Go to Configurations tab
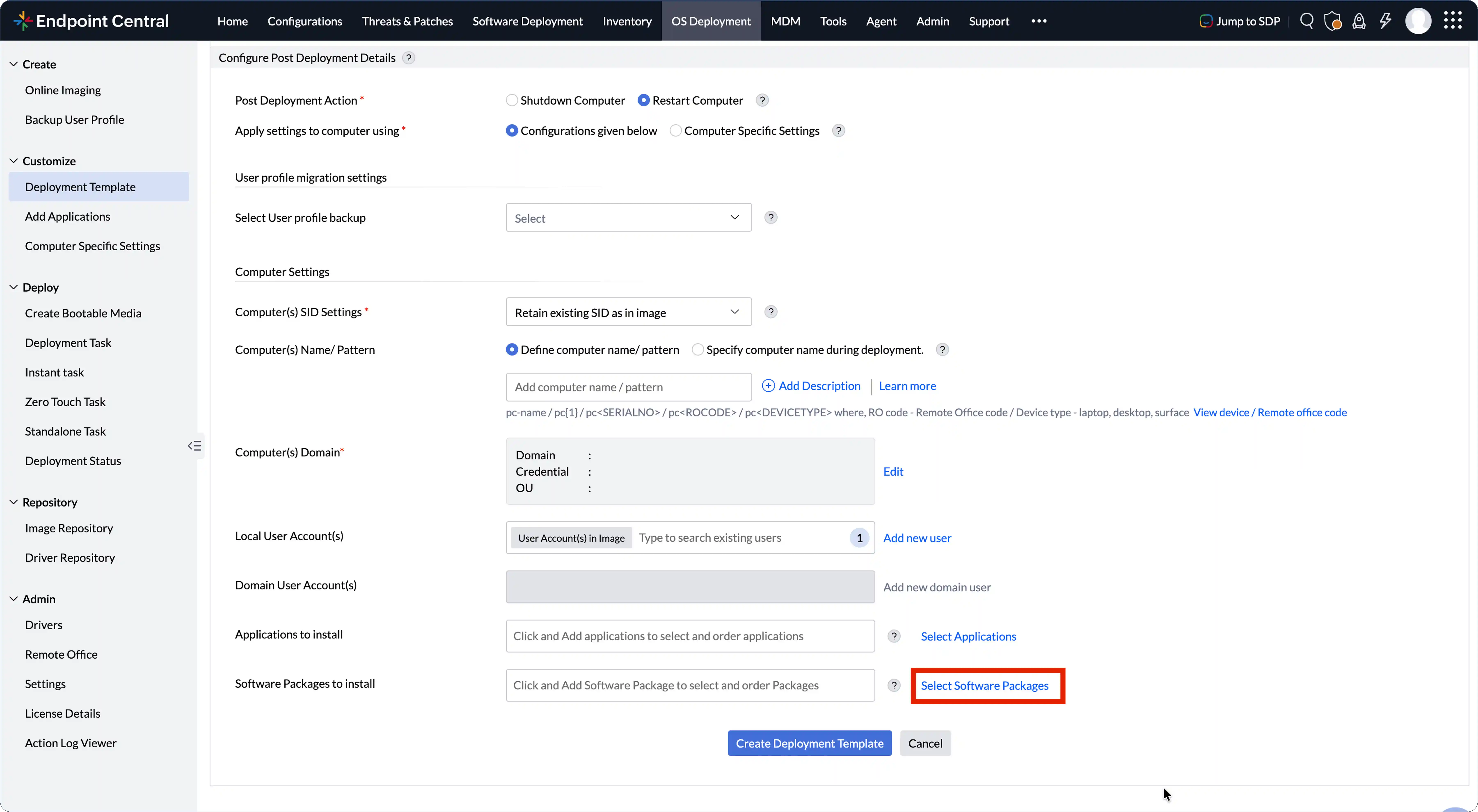Image resolution: width=1478 pixels, height=812 pixels. click(305, 21)
